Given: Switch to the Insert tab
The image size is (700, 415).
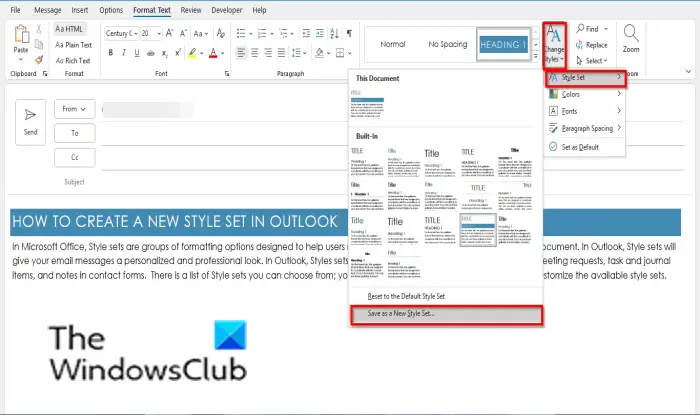Looking at the screenshot, I should pos(80,9).
